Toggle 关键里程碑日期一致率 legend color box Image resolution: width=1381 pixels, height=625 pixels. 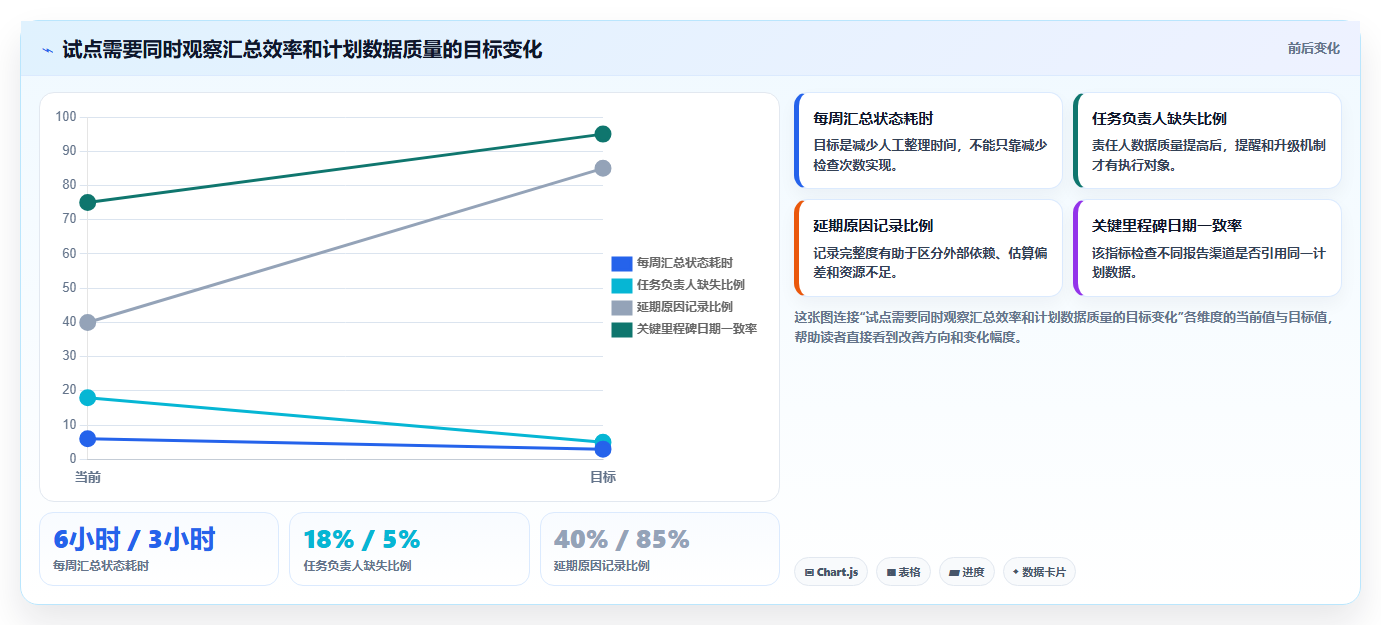click(x=622, y=329)
